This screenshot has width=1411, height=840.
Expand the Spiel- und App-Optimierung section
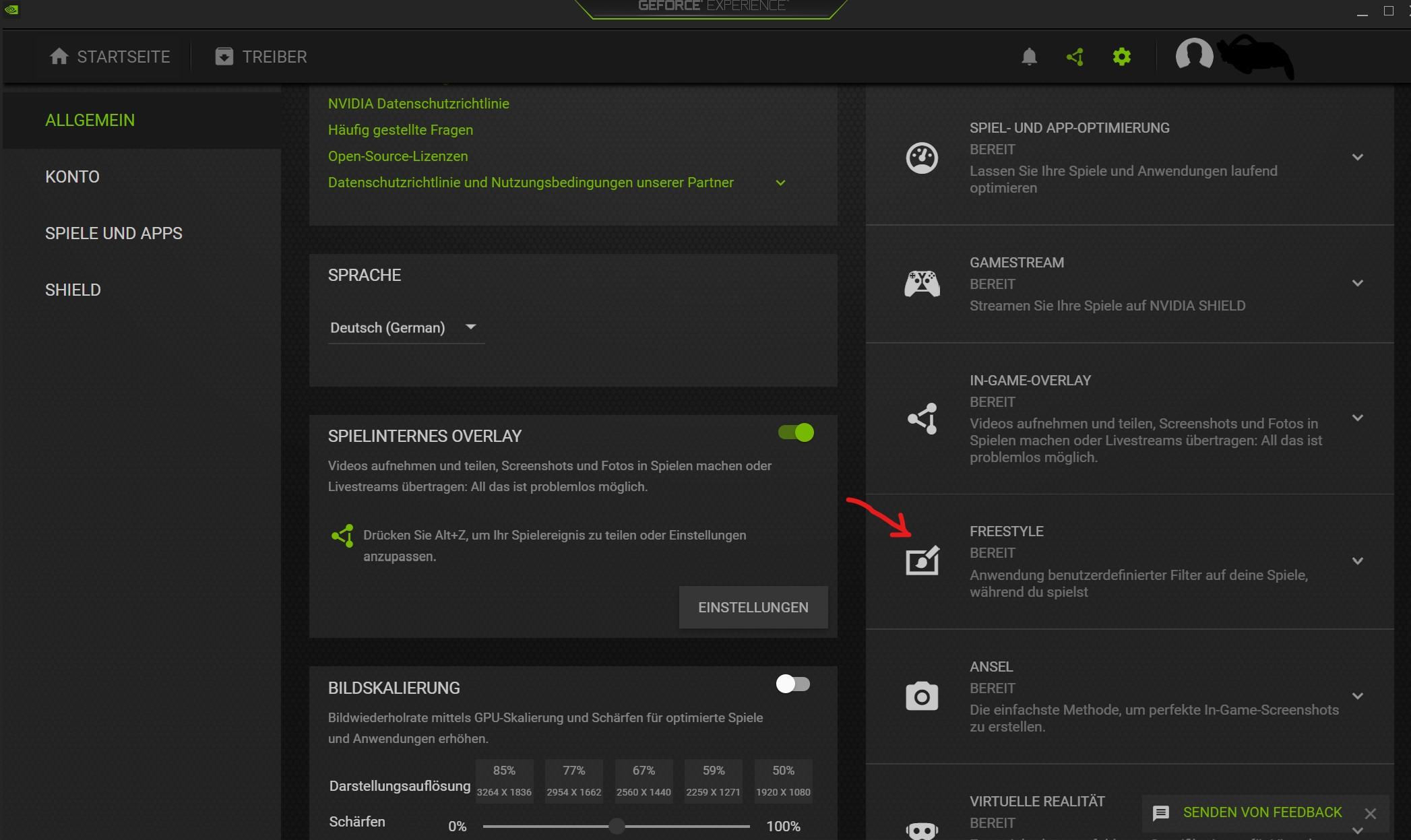click(x=1358, y=157)
